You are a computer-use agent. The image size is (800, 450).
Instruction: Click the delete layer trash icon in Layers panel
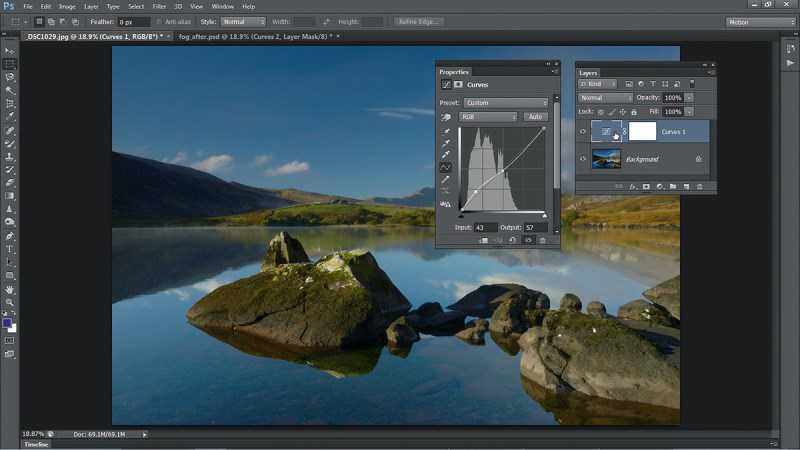pyautogui.click(x=700, y=186)
